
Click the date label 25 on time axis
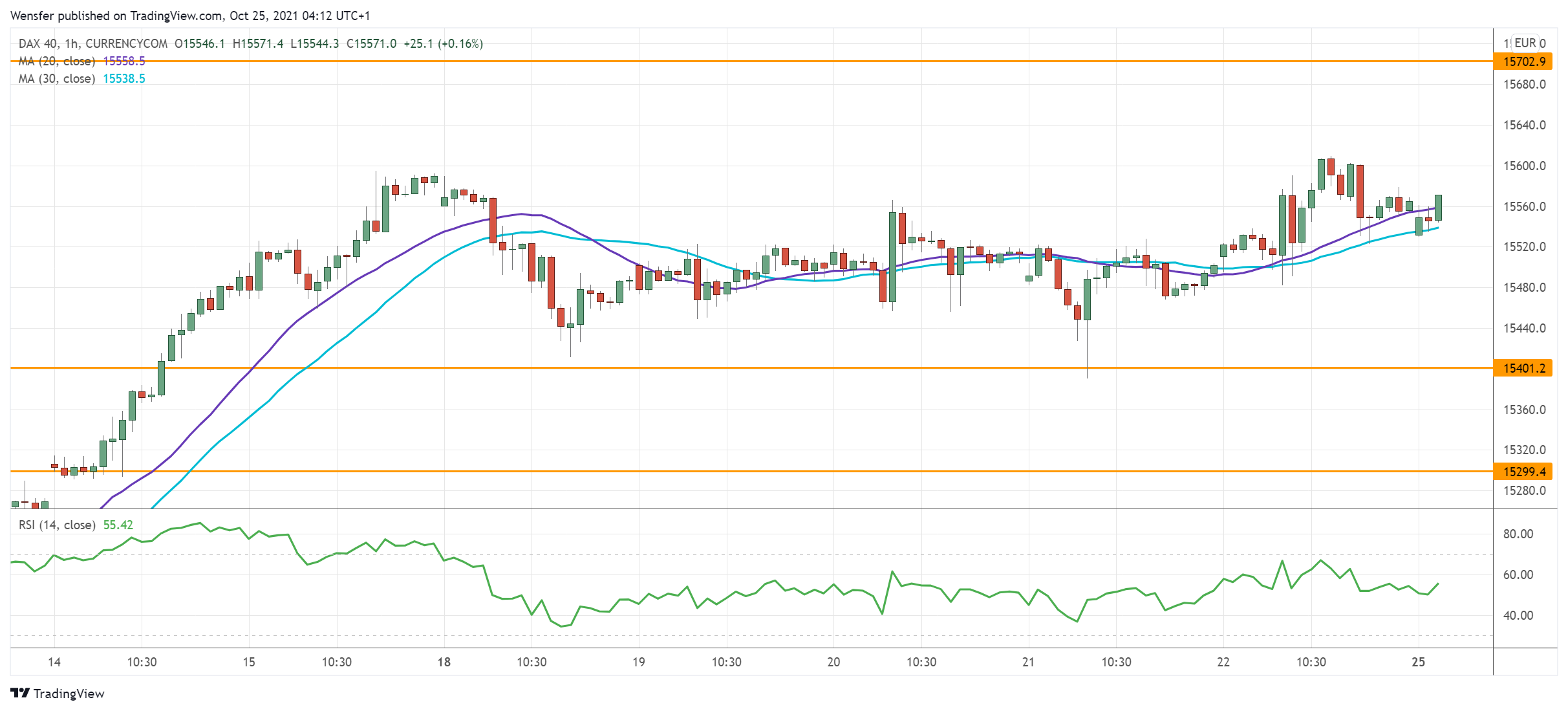[x=1418, y=662]
